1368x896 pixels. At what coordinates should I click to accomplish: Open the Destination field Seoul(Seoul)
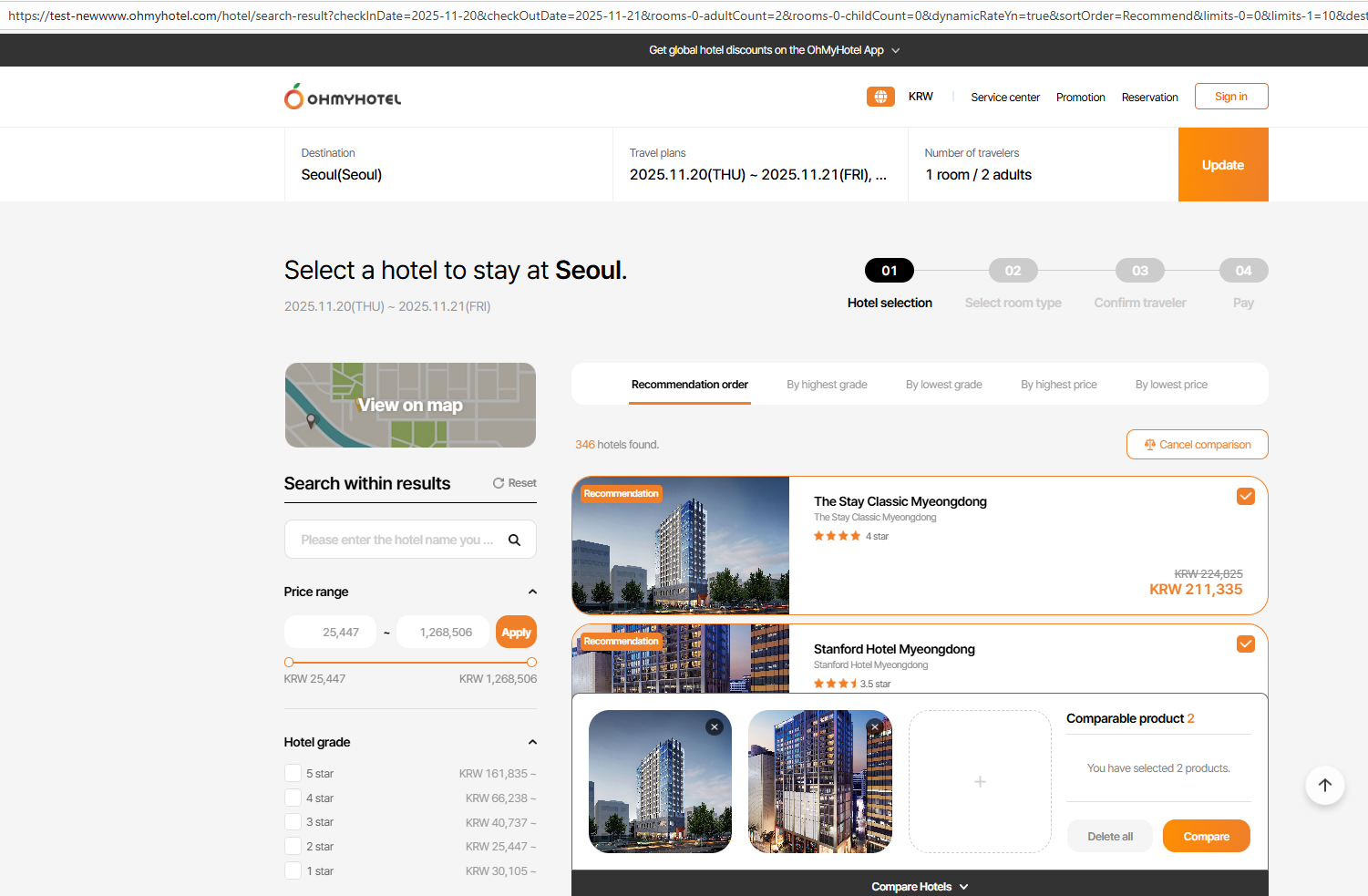448,165
